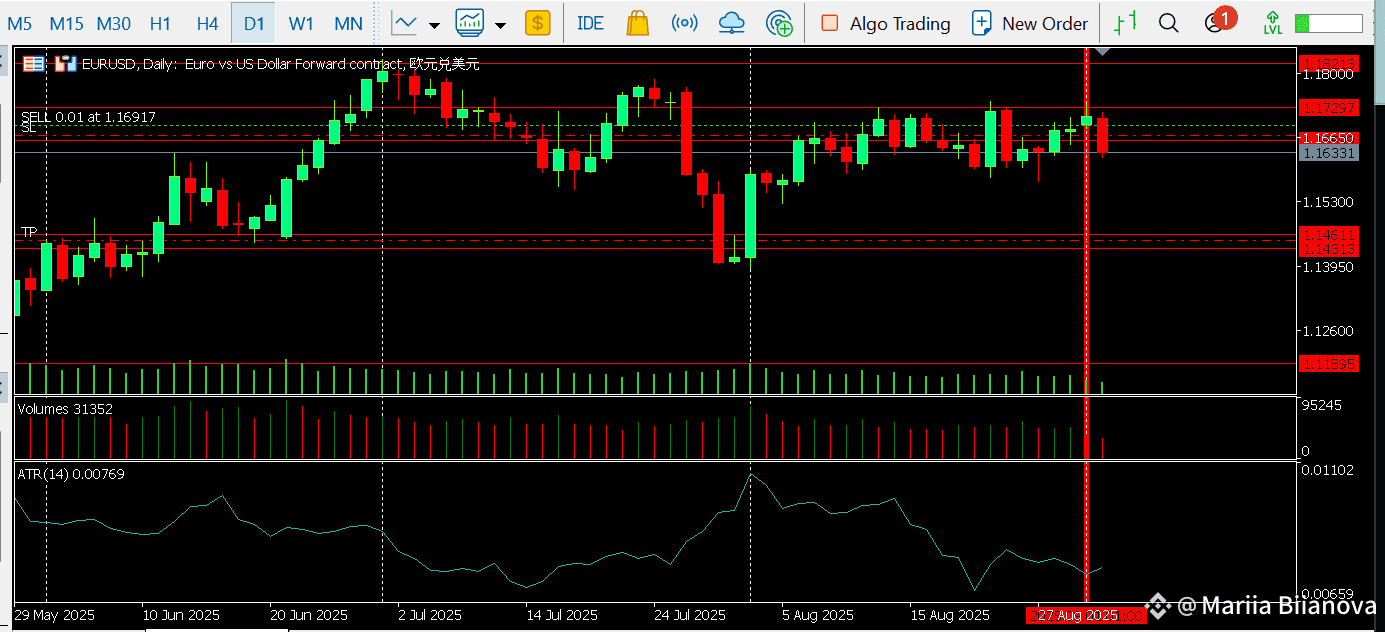Toggle Algo Trading on
This screenshot has height=632, width=1385.
885,23
